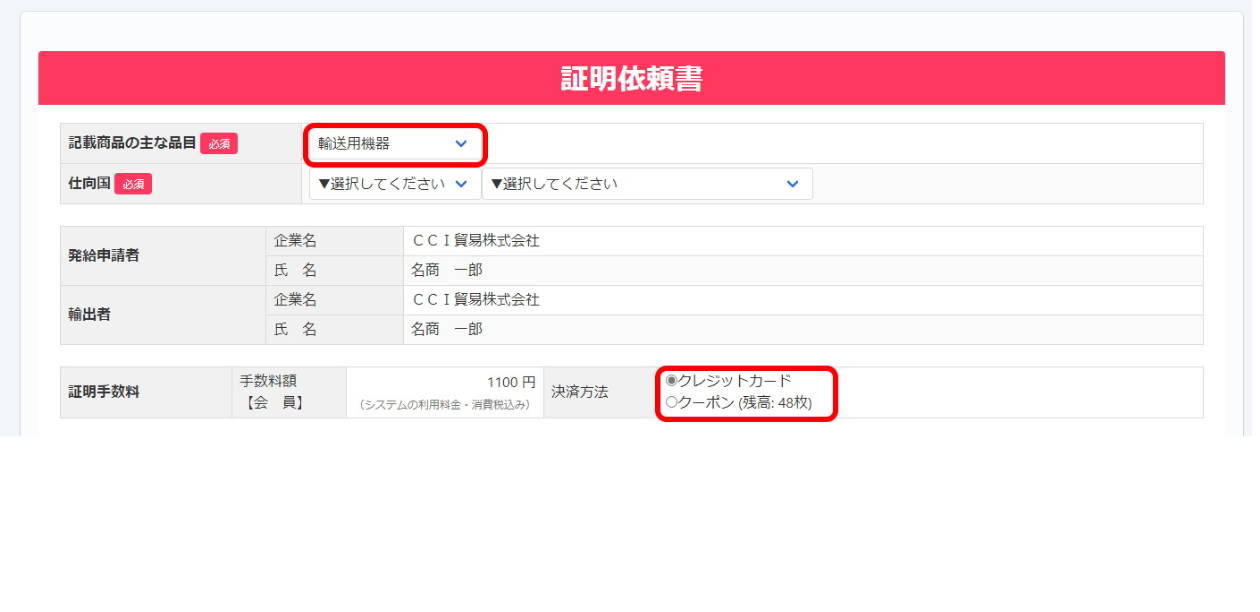Click the chevron arrow beside 輸送用機器
1260x612 pixels.
461,144
